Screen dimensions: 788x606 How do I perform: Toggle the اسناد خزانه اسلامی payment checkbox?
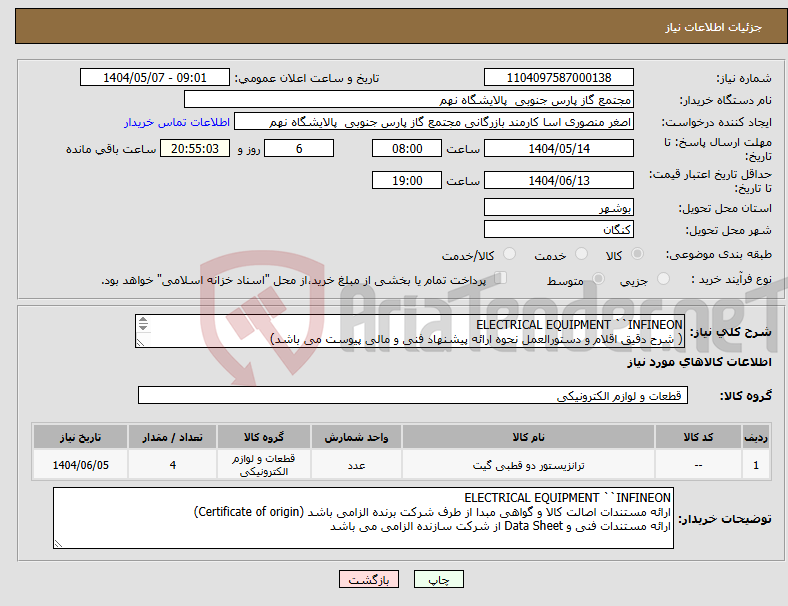tap(501, 278)
